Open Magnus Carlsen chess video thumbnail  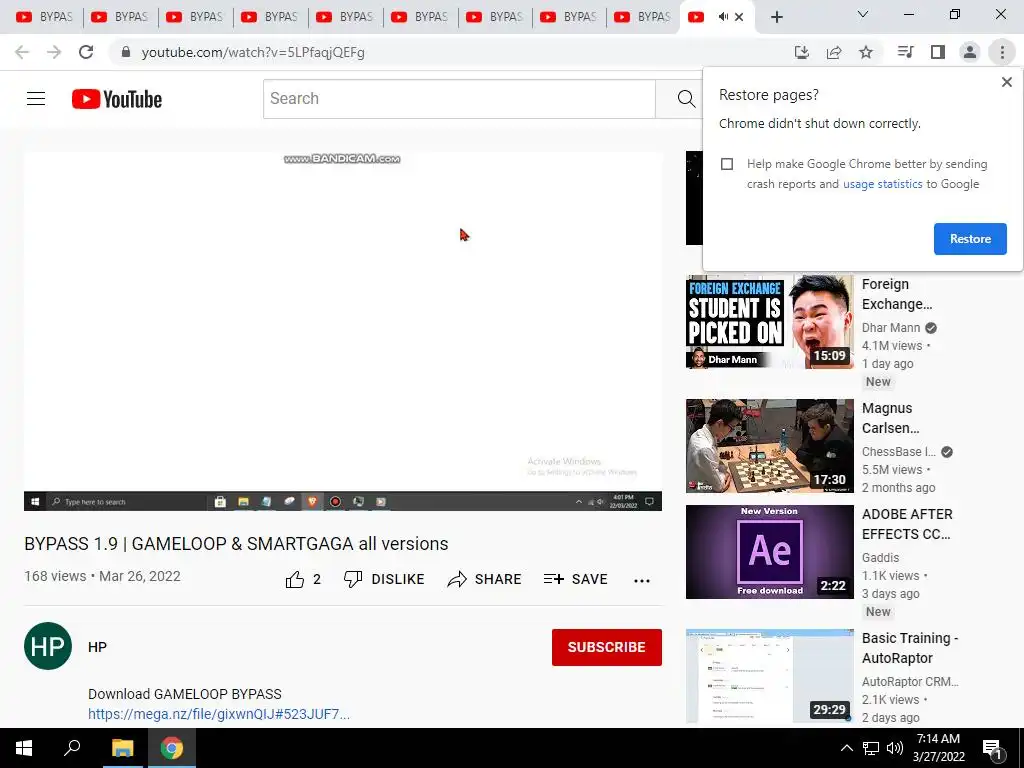(x=769, y=446)
